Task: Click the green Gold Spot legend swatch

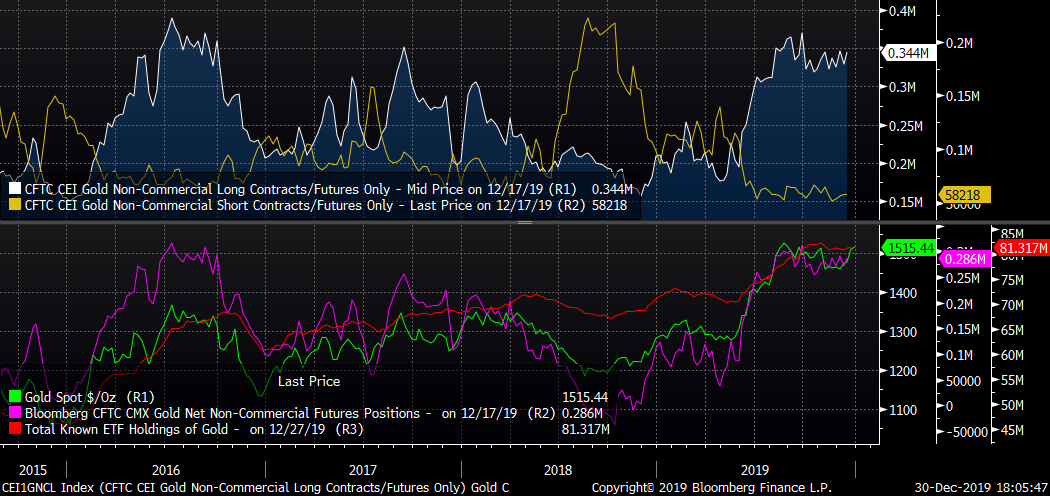Action: point(15,398)
